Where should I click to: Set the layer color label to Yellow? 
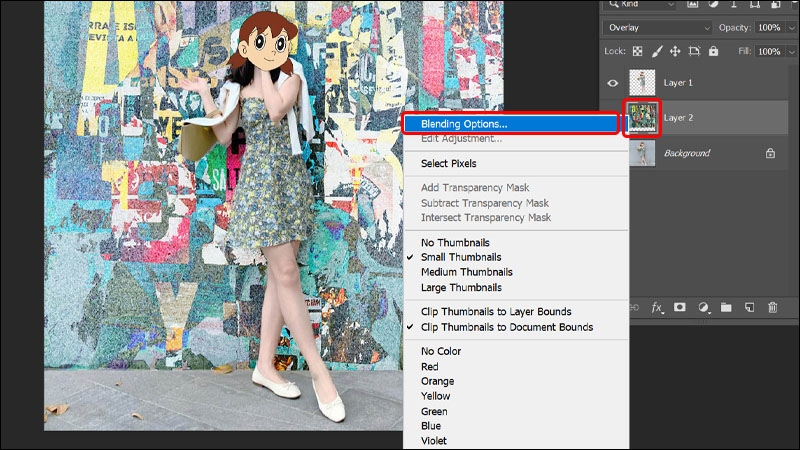coord(435,396)
